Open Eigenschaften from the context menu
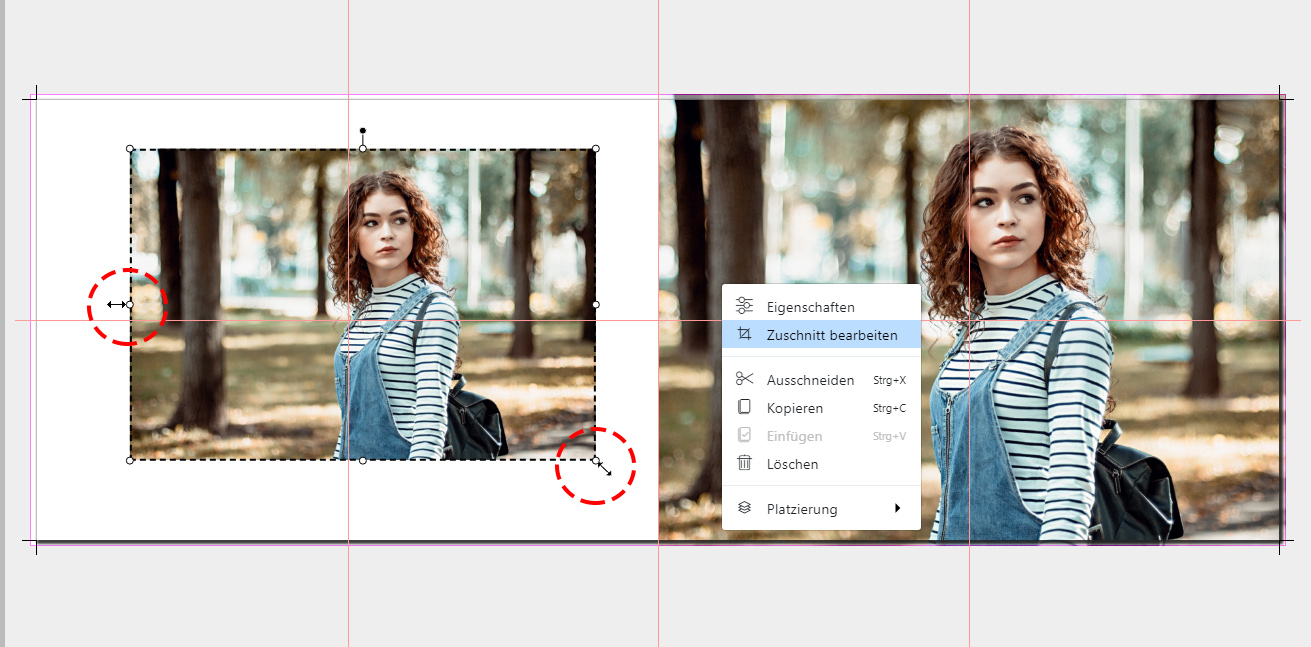The image size is (1311, 647). (810, 307)
